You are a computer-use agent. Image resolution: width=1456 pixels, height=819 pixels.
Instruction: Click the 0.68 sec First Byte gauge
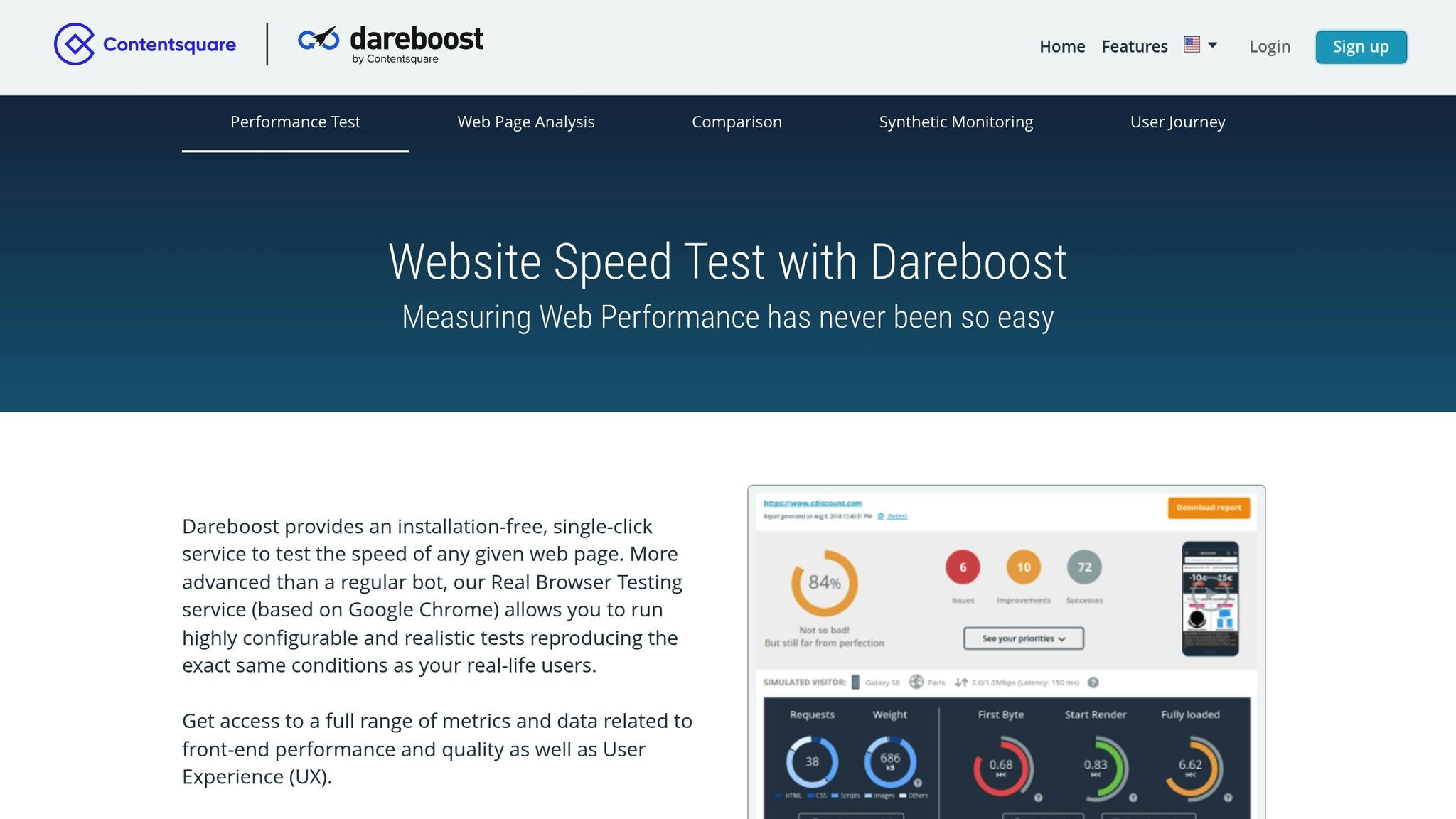(1001, 766)
